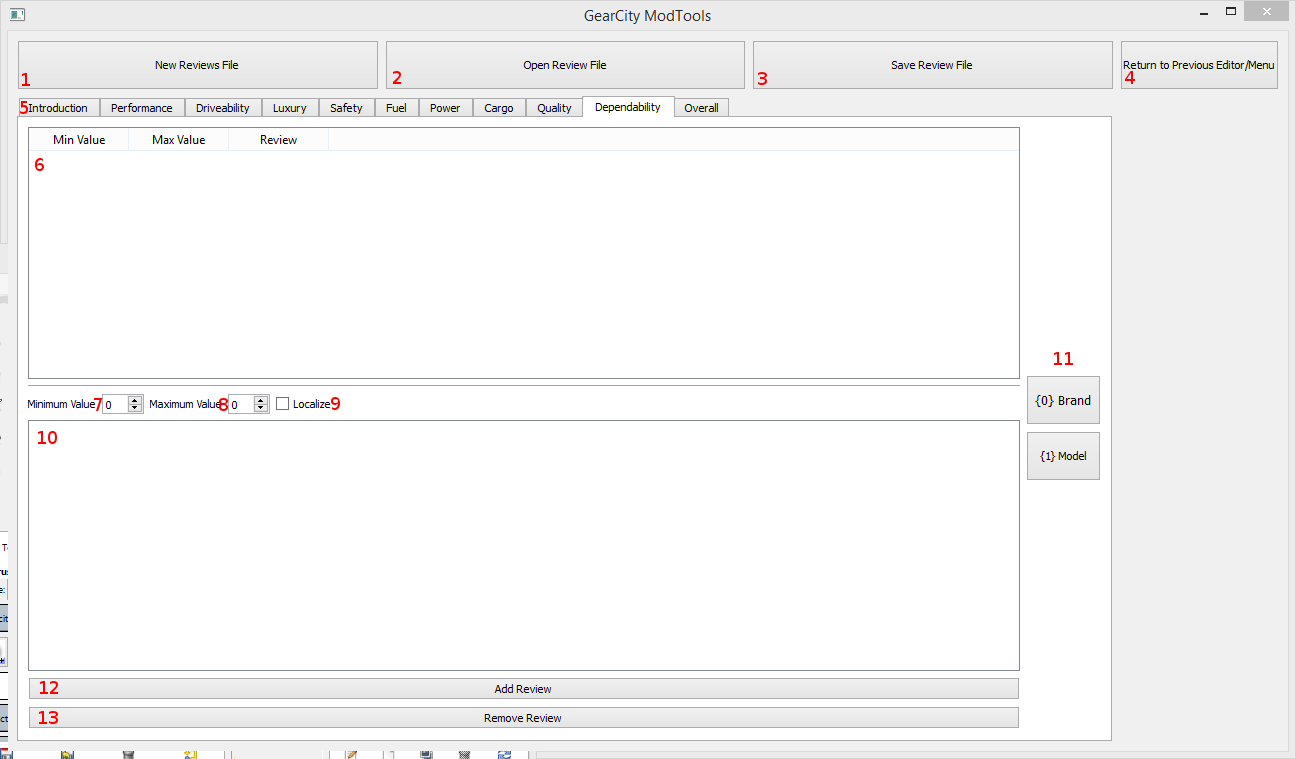Enable the Localize checkbox
The image size is (1296, 759).
(x=283, y=404)
